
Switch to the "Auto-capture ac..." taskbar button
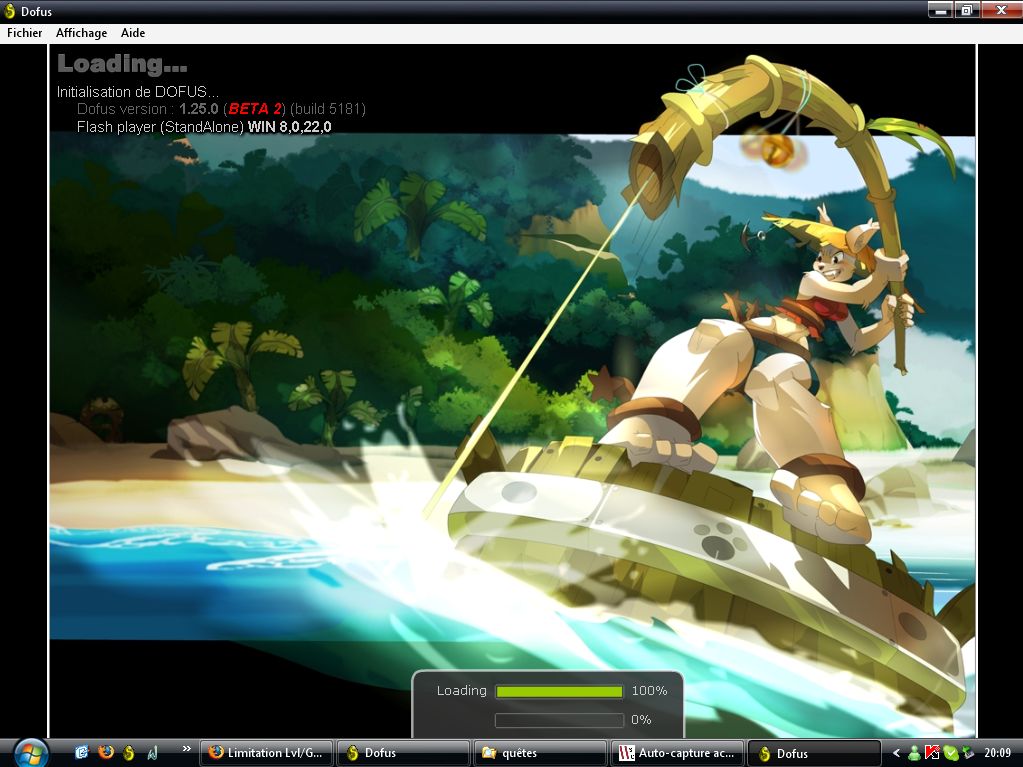point(677,753)
